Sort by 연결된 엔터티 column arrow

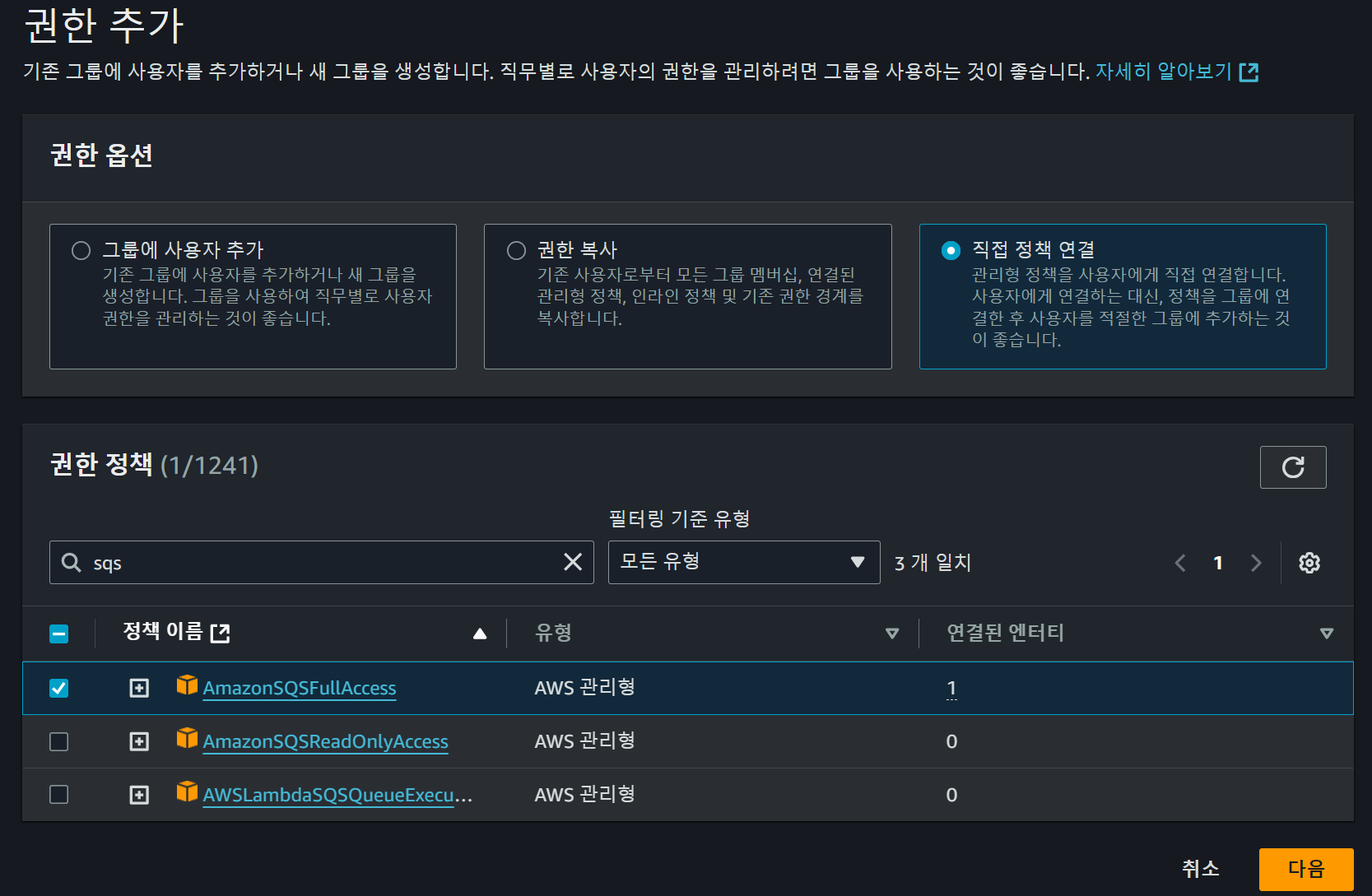click(1327, 634)
